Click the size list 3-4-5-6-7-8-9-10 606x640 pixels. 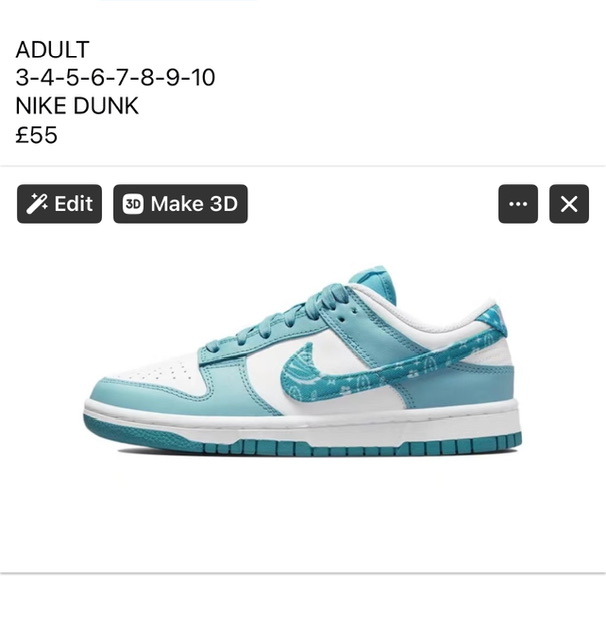115,77
